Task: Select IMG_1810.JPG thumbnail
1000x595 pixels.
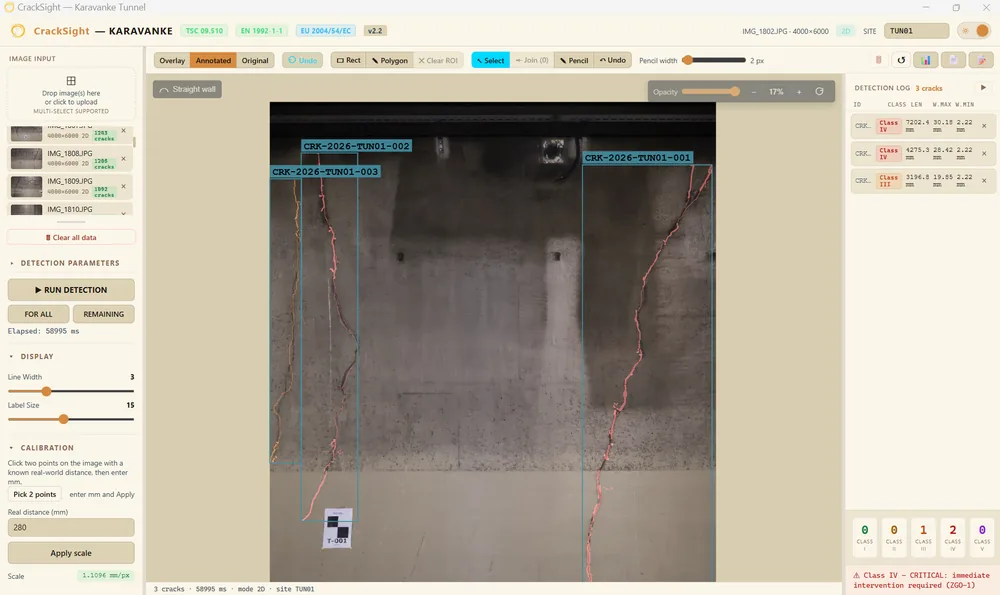Action: (26, 210)
